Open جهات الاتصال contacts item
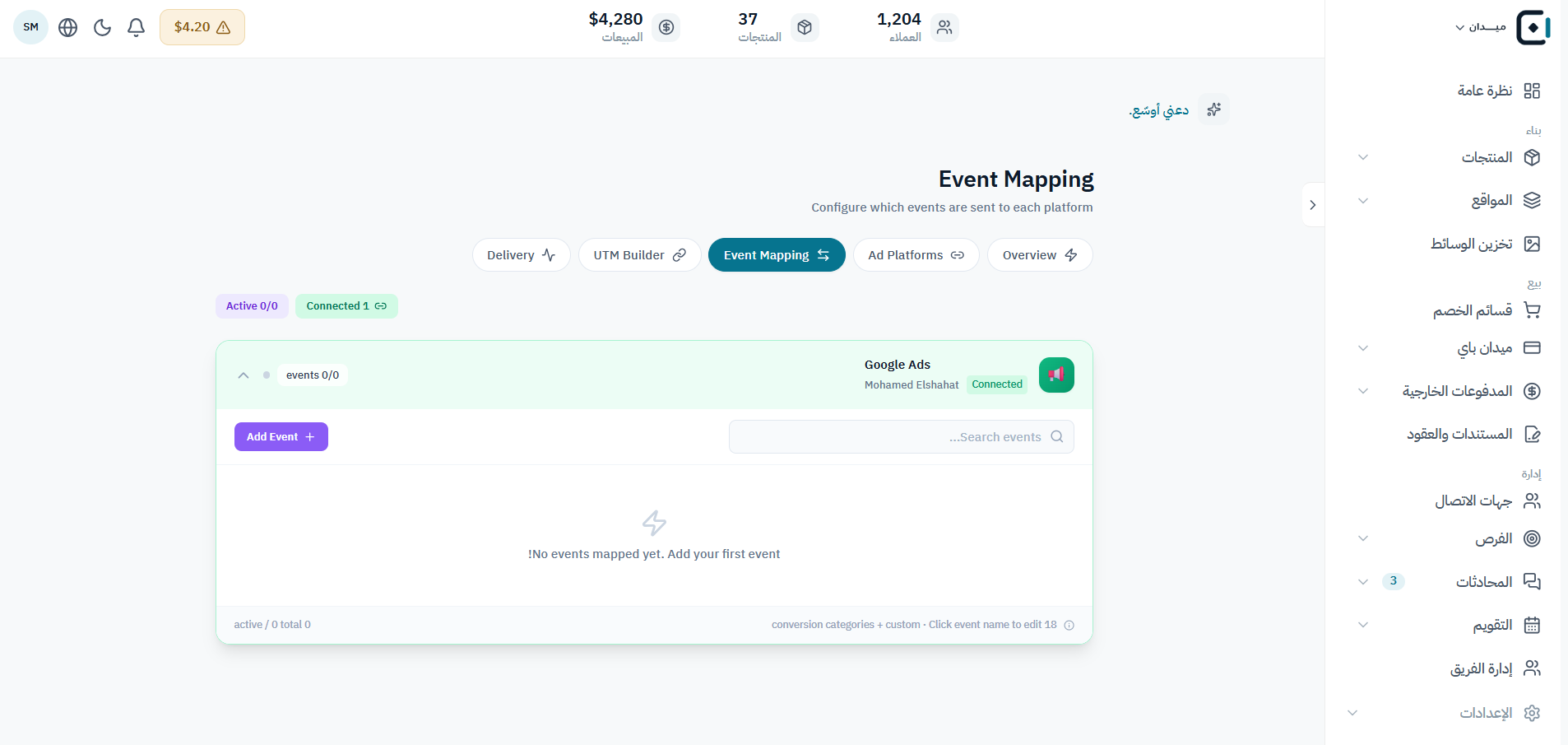Image resolution: width=1568 pixels, height=745 pixels. pos(1487,501)
